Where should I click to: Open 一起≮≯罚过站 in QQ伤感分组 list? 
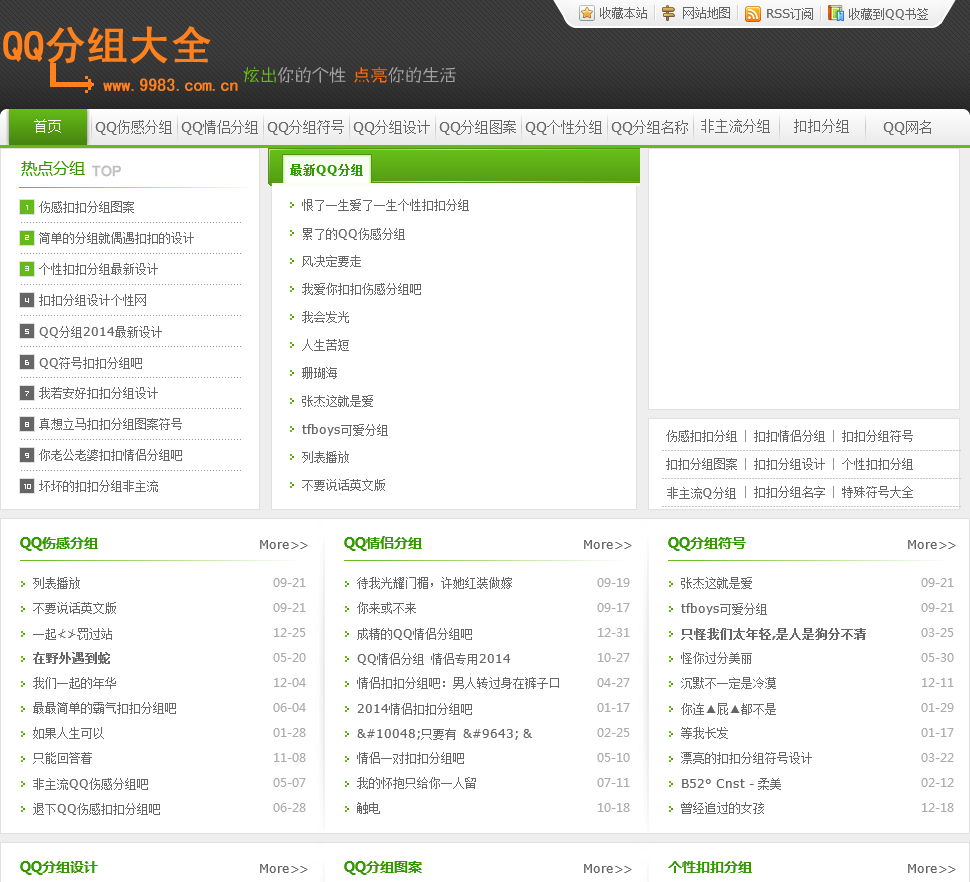coord(72,634)
